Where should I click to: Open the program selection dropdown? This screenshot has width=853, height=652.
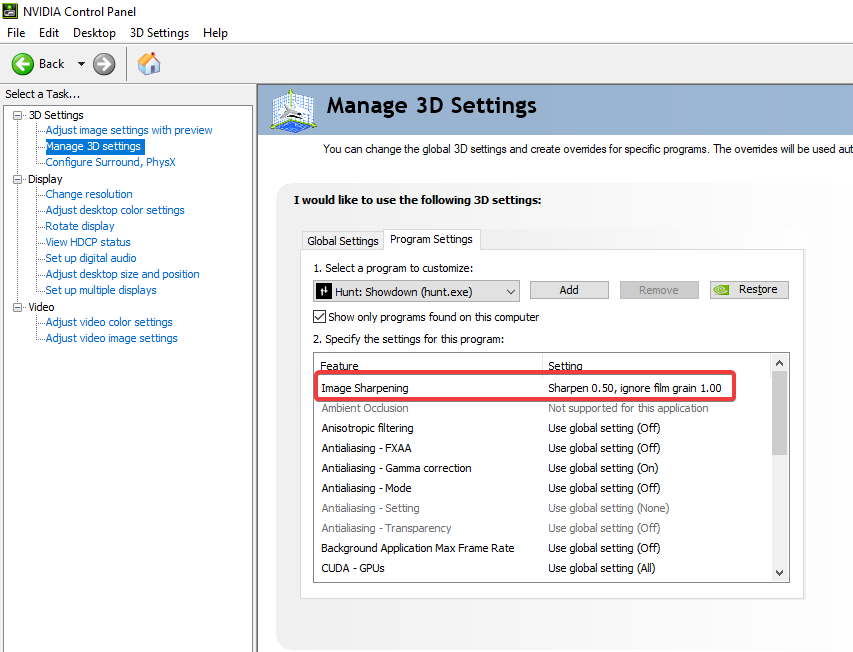[511, 290]
